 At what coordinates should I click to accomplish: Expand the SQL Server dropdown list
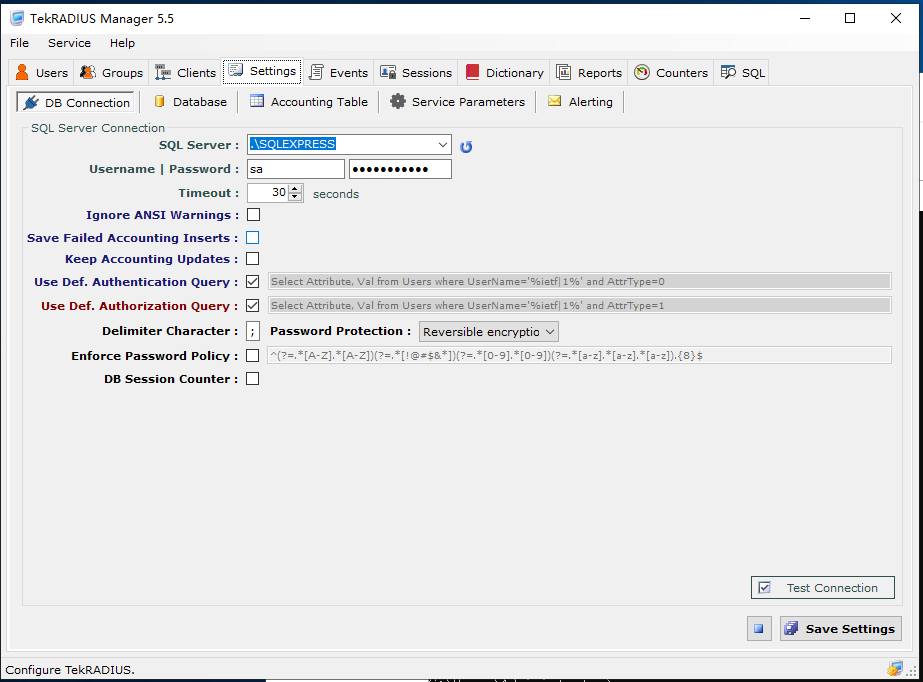click(x=443, y=145)
